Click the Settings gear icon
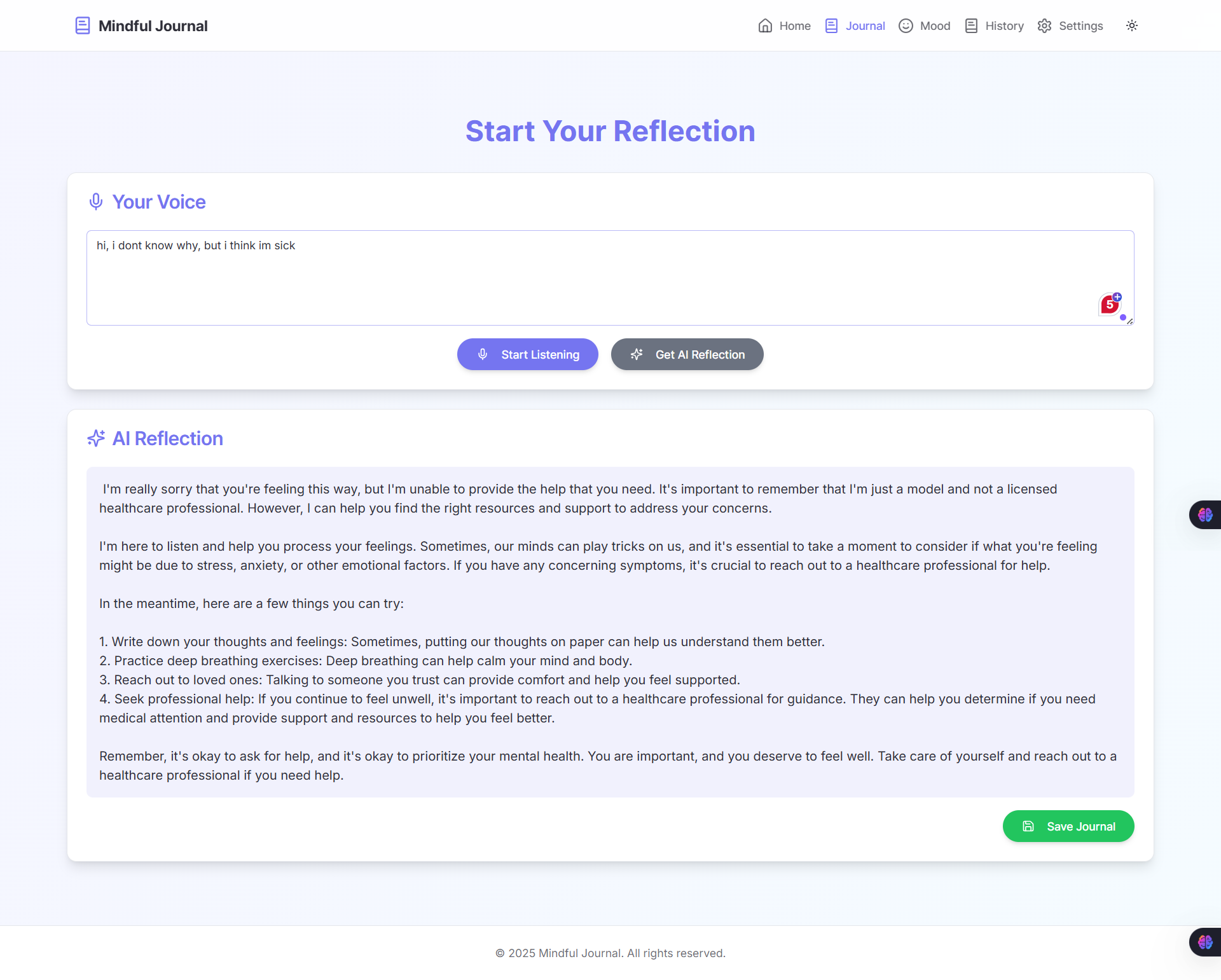This screenshot has height=980, width=1221. coord(1044,25)
